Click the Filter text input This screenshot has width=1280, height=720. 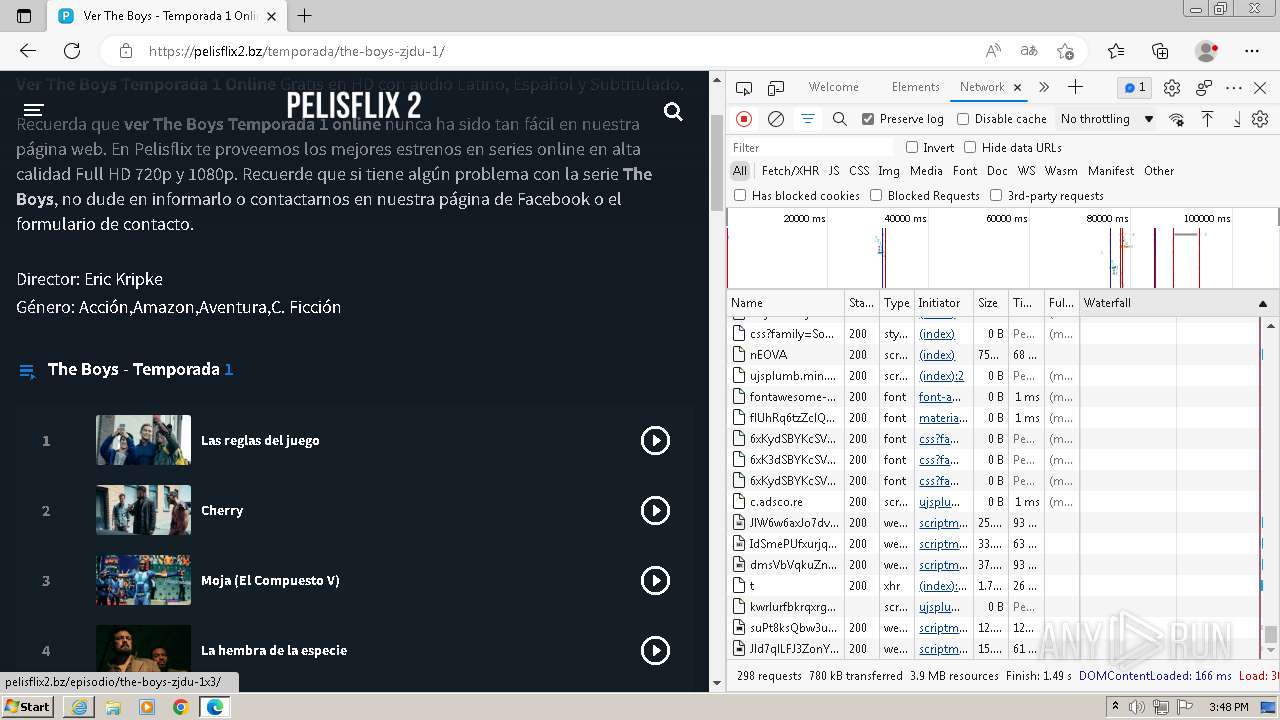tap(812, 147)
